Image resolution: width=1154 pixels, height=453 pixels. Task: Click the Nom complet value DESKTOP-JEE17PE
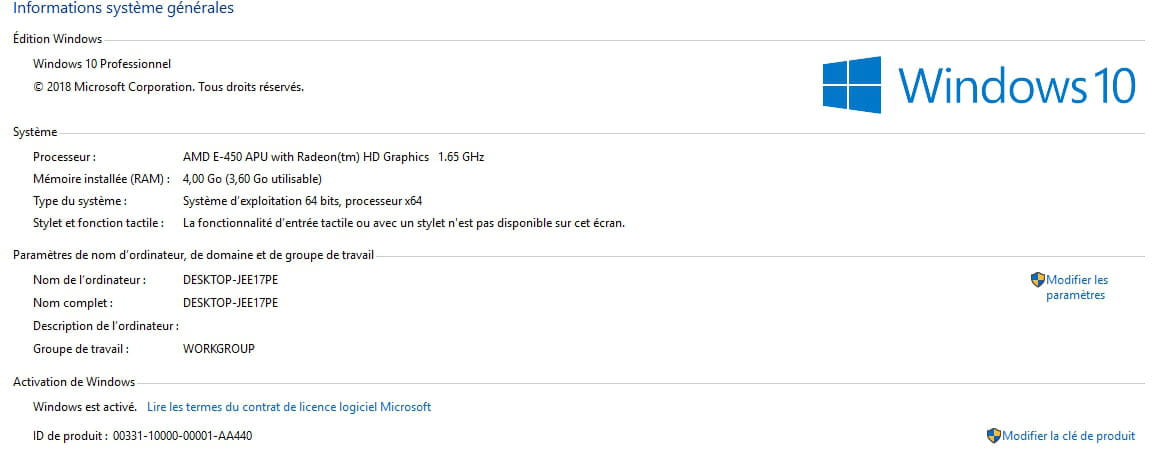click(230, 302)
